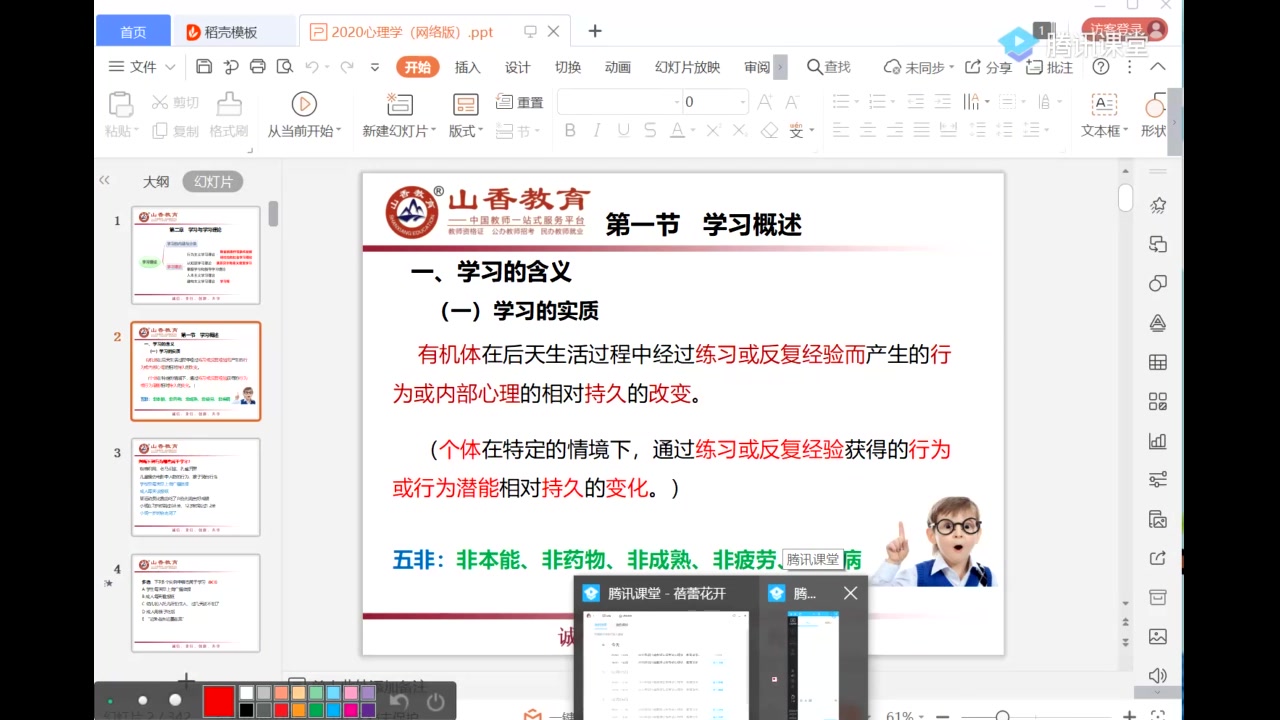Click the decrease font size icon
The height and width of the screenshot is (720, 1280).
tap(792, 102)
